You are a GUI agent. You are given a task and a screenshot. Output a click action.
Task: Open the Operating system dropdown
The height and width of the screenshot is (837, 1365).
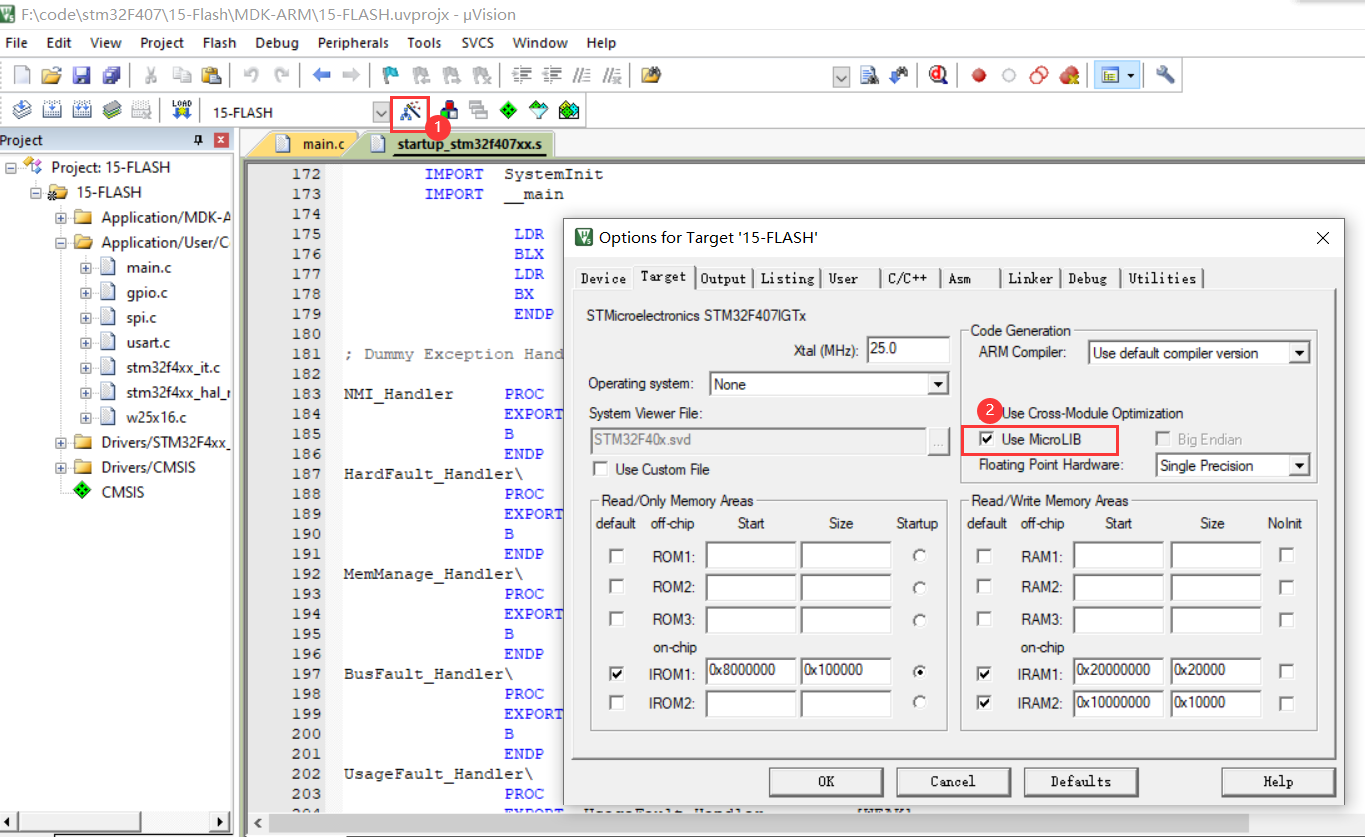937,384
